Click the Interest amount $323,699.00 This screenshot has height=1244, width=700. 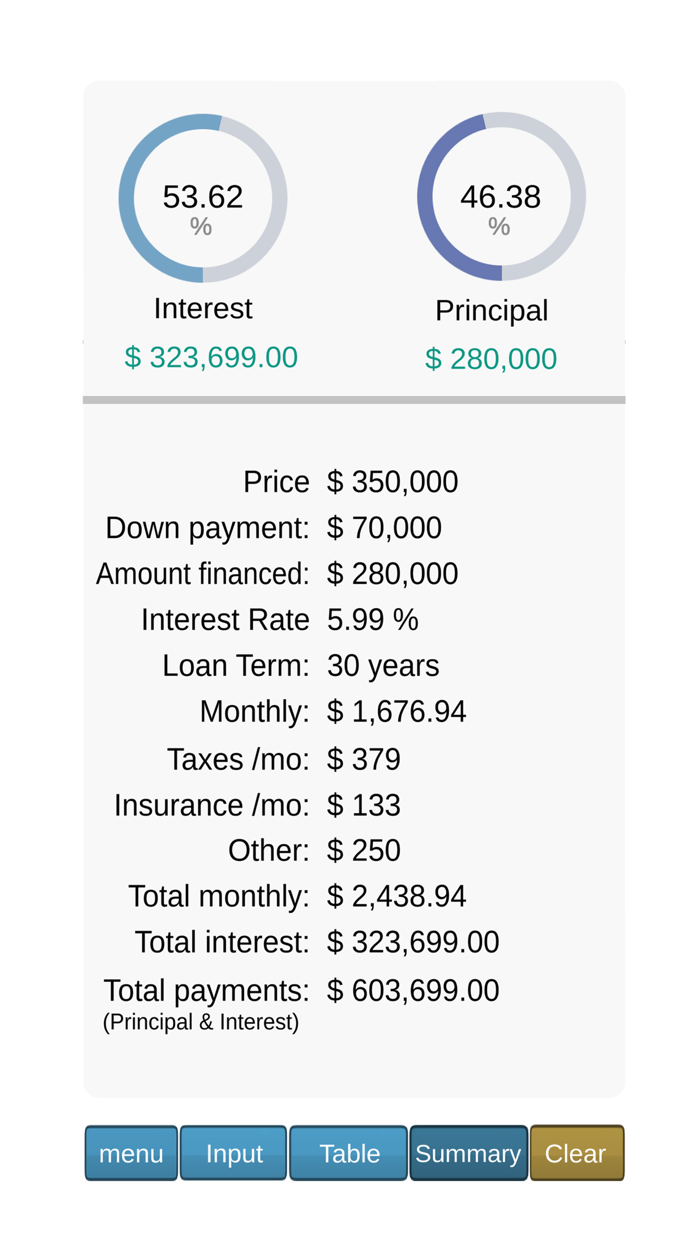click(x=210, y=357)
